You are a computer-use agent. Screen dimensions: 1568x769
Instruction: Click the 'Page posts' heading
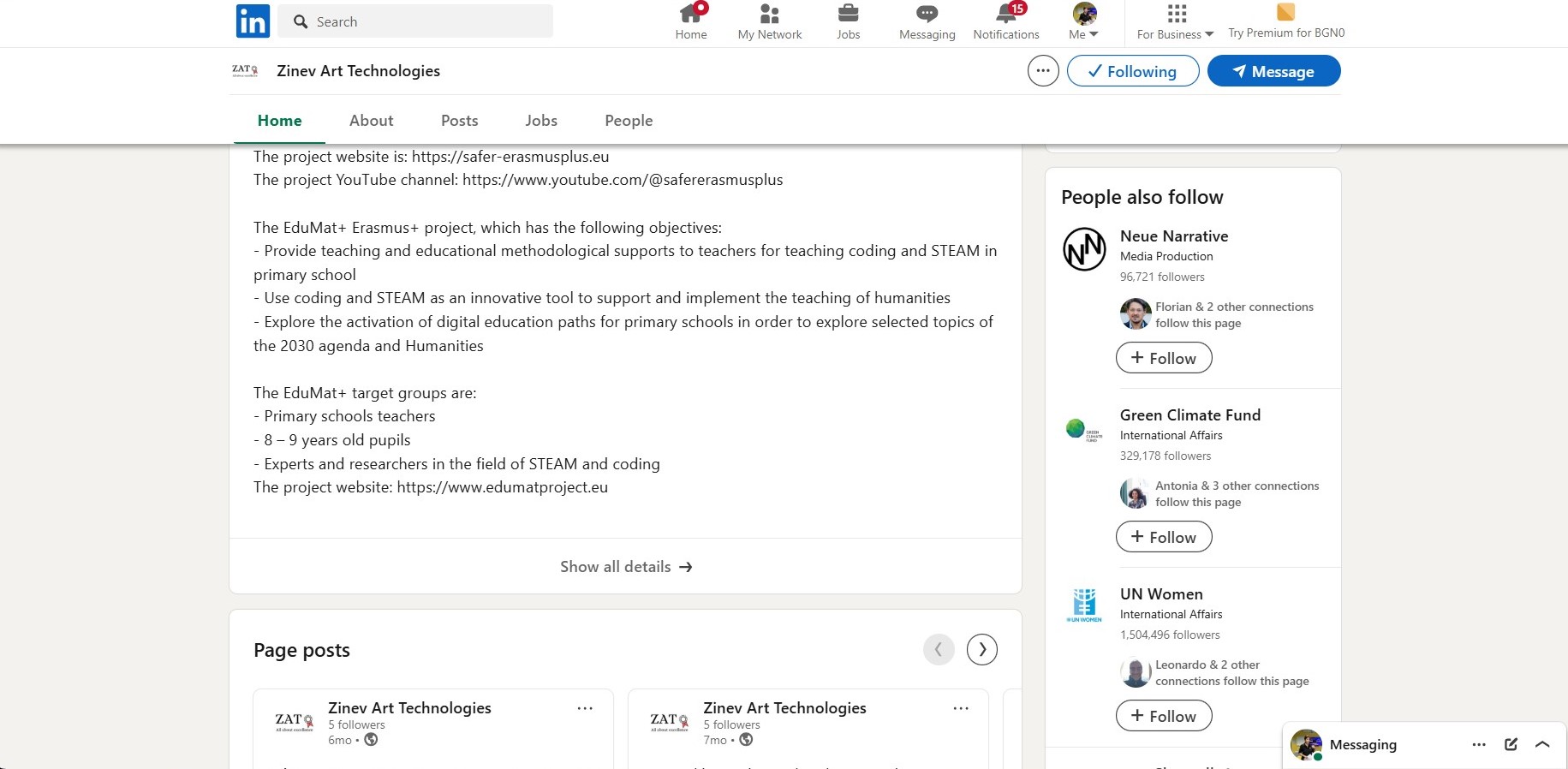pyautogui.click(x=301, y=650)
